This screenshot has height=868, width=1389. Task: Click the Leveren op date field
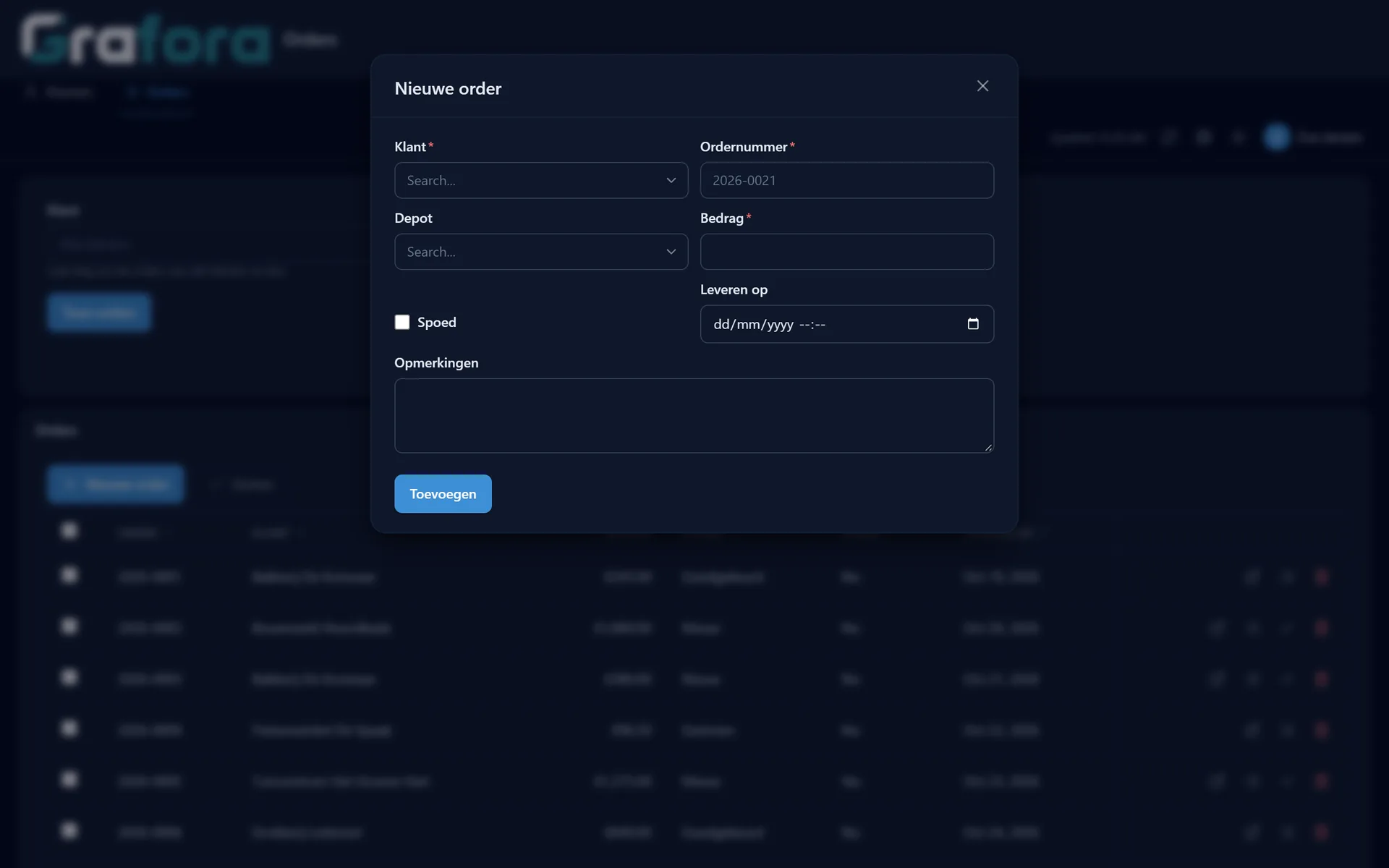pos(846,324)
